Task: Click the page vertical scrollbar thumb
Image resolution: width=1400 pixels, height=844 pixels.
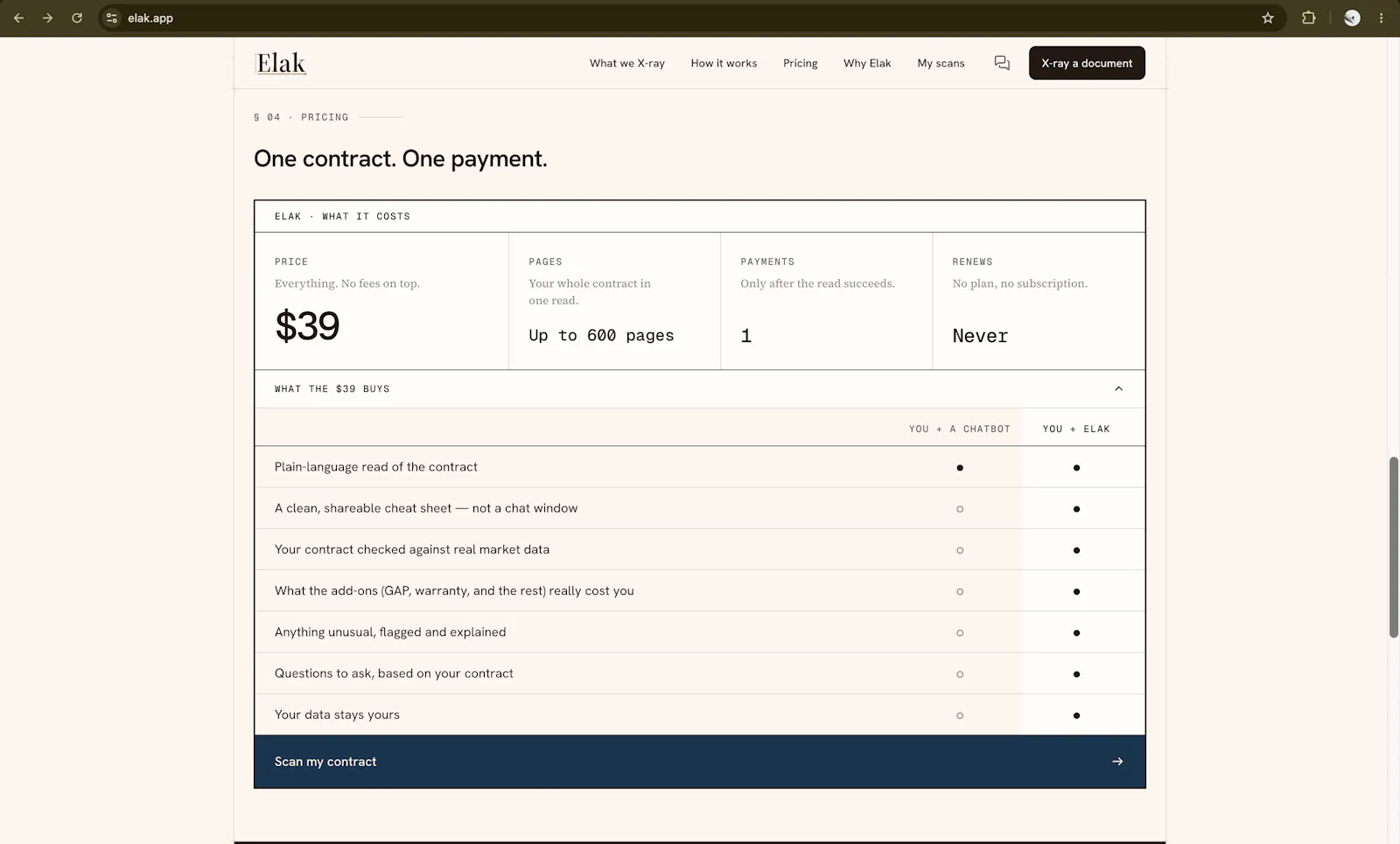Action: pos(1394,548)
